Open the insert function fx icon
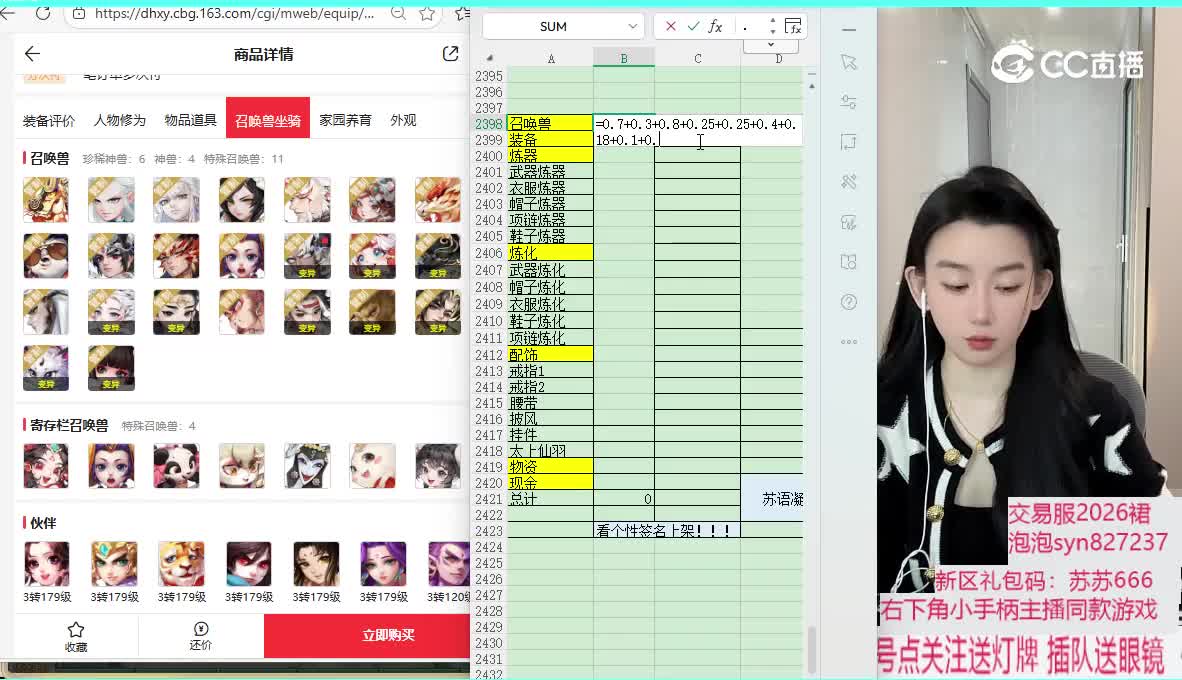Viewport: 1182px width, 680px height. 715,26
